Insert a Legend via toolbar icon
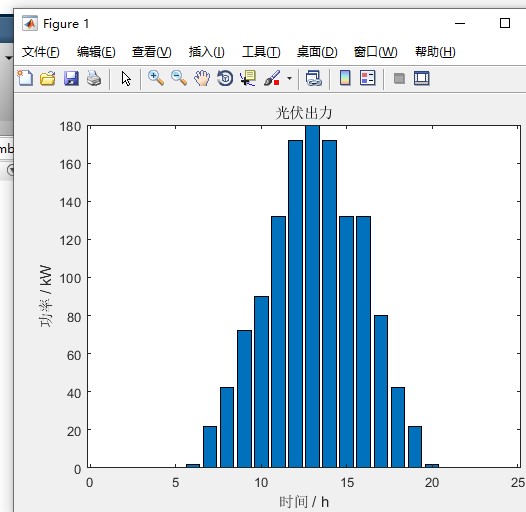 pyautogui.click(x=368, y=78)
